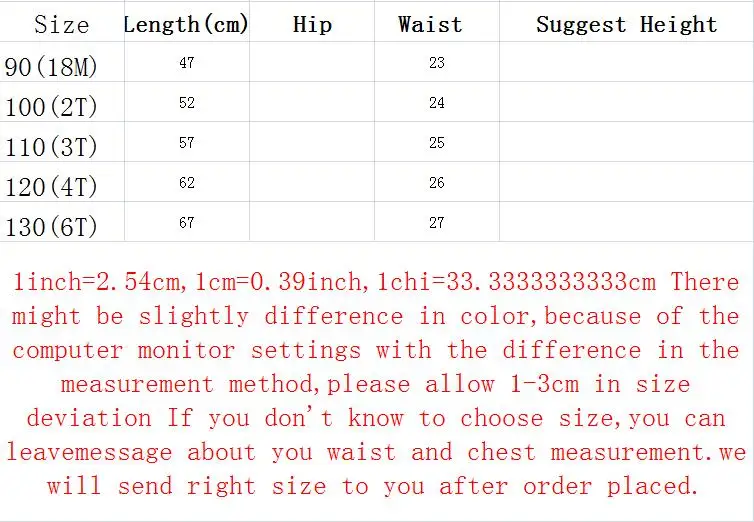The image size is (754, 522).
Task: Select the waist value 25
Action: (437, 142)
